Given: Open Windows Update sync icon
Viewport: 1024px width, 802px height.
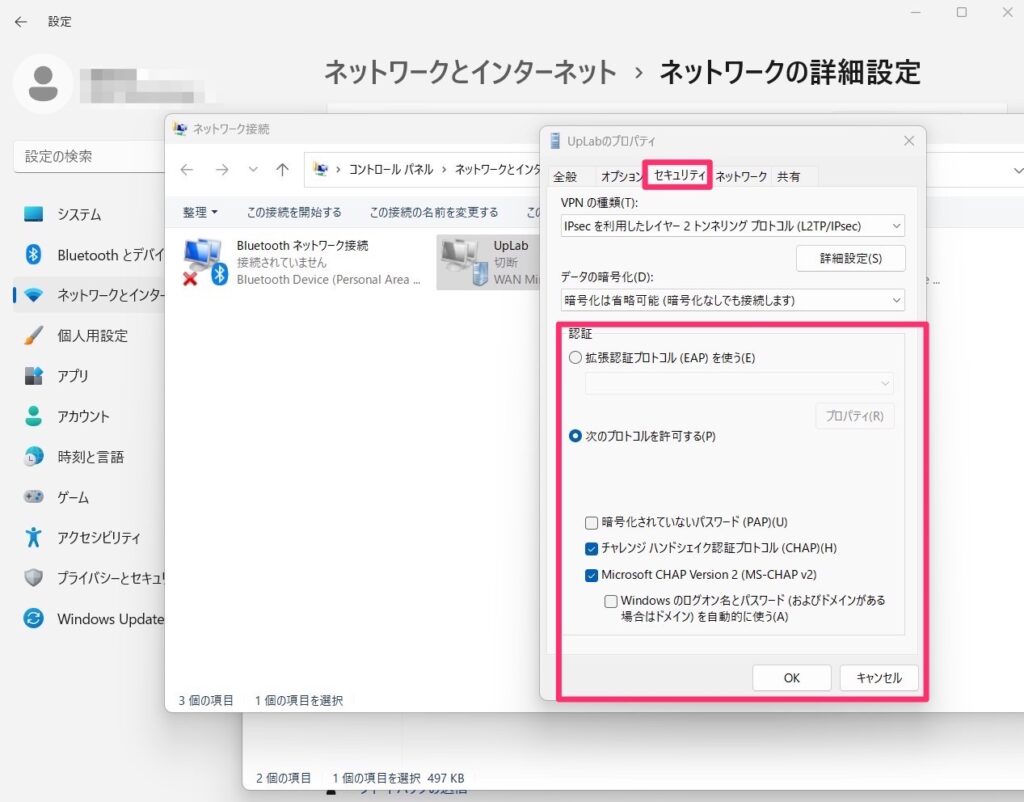Looking at the screenshot, I should pos(34,619).
